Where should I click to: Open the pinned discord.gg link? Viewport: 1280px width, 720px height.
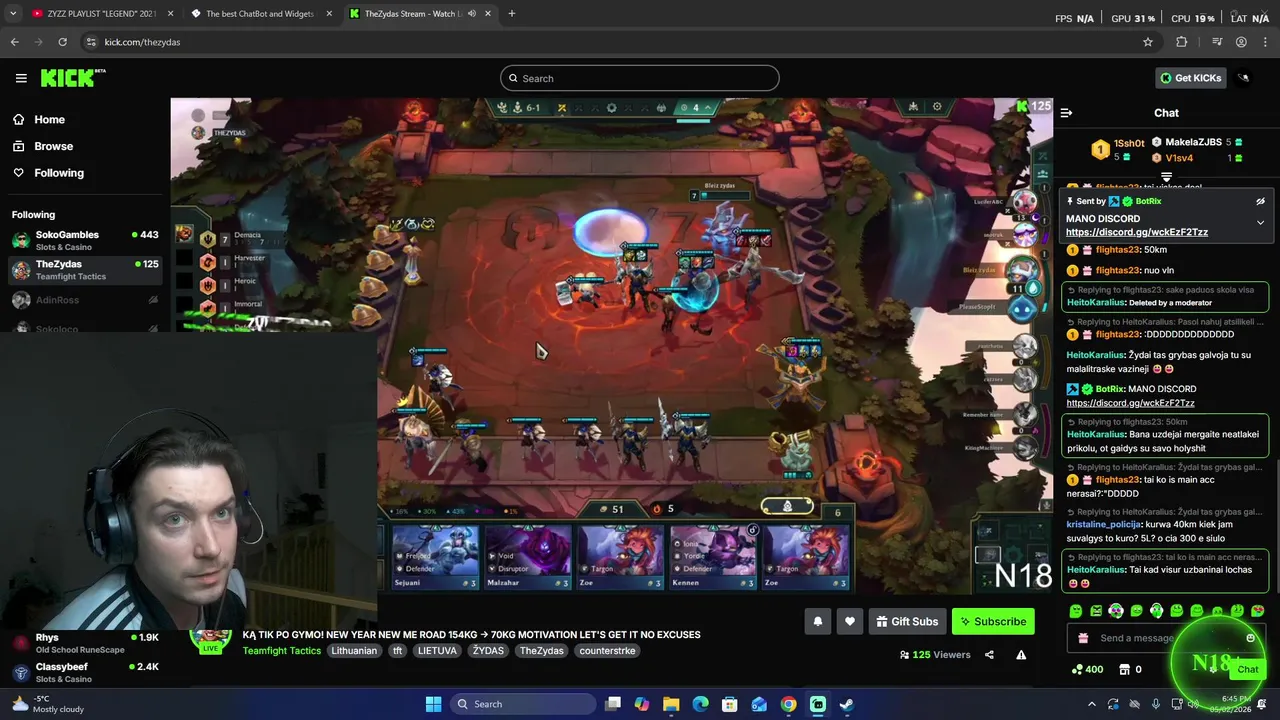[1137, 232]
